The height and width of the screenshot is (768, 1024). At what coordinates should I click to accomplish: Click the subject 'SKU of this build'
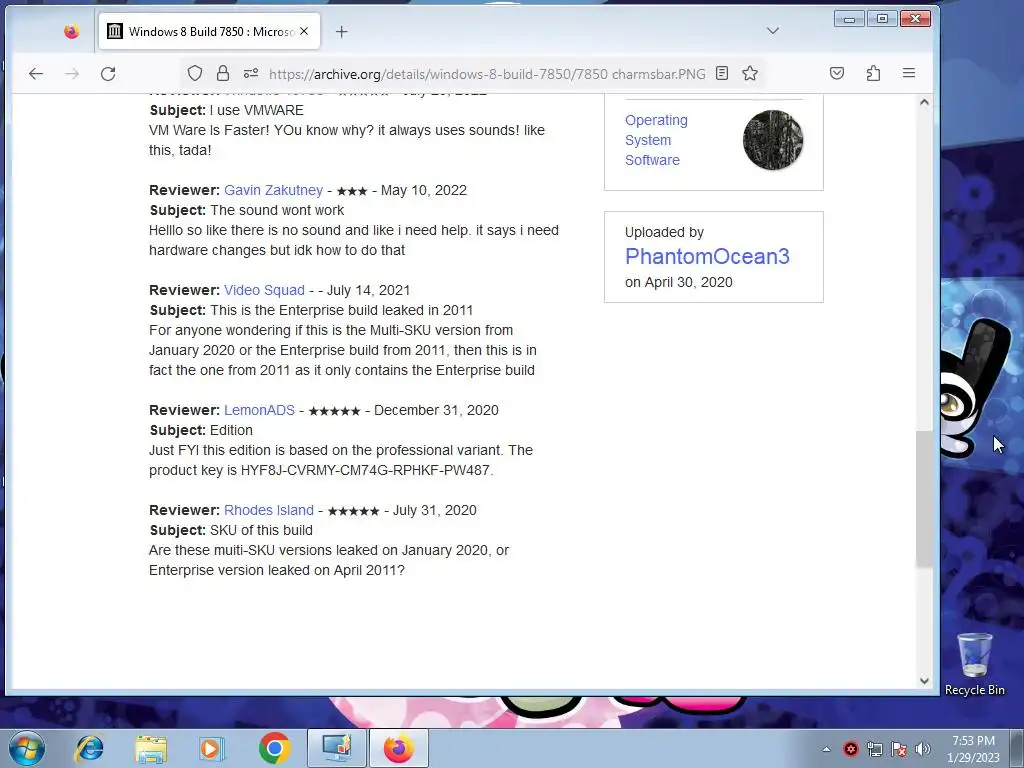[261, 530]
